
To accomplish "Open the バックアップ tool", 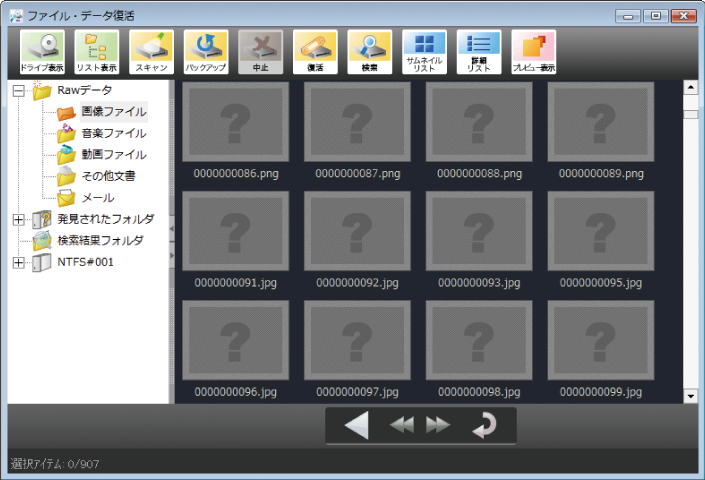I will point(205,52).
